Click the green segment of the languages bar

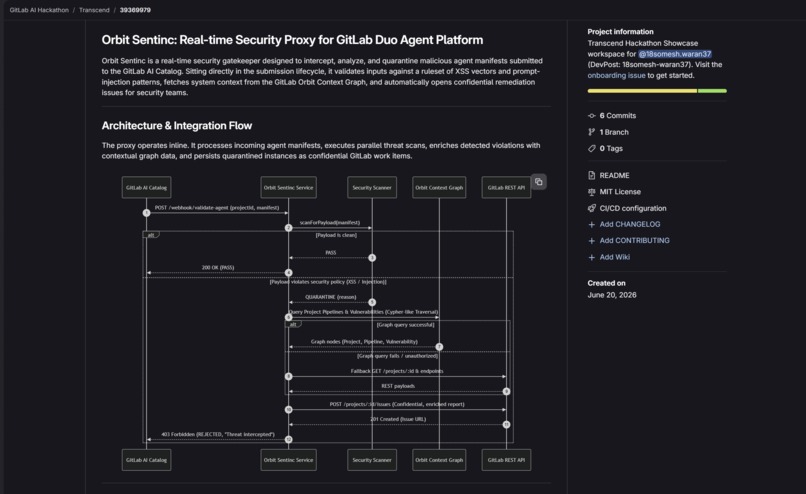[712, 91]
